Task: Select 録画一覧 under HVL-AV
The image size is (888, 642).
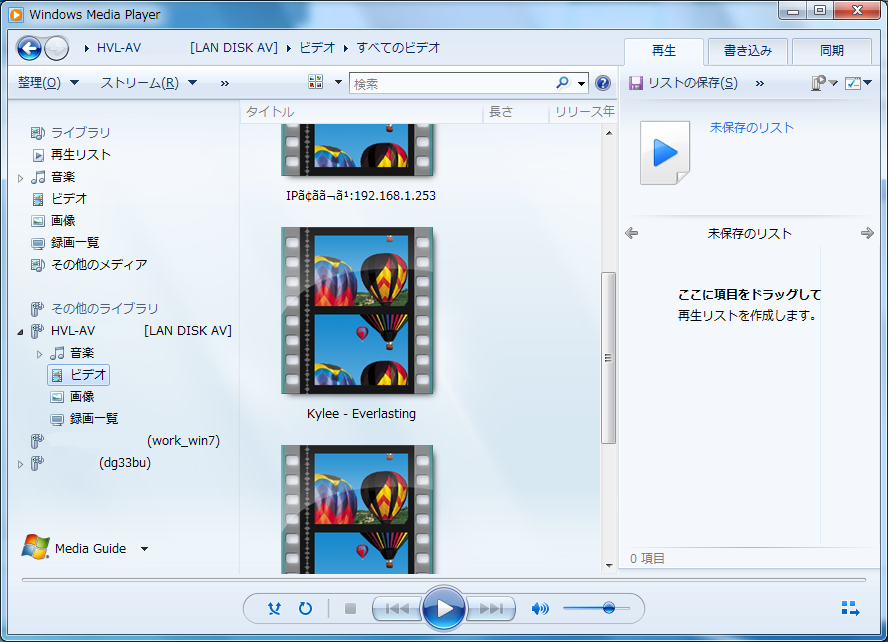Action: (x=93, y=419)
